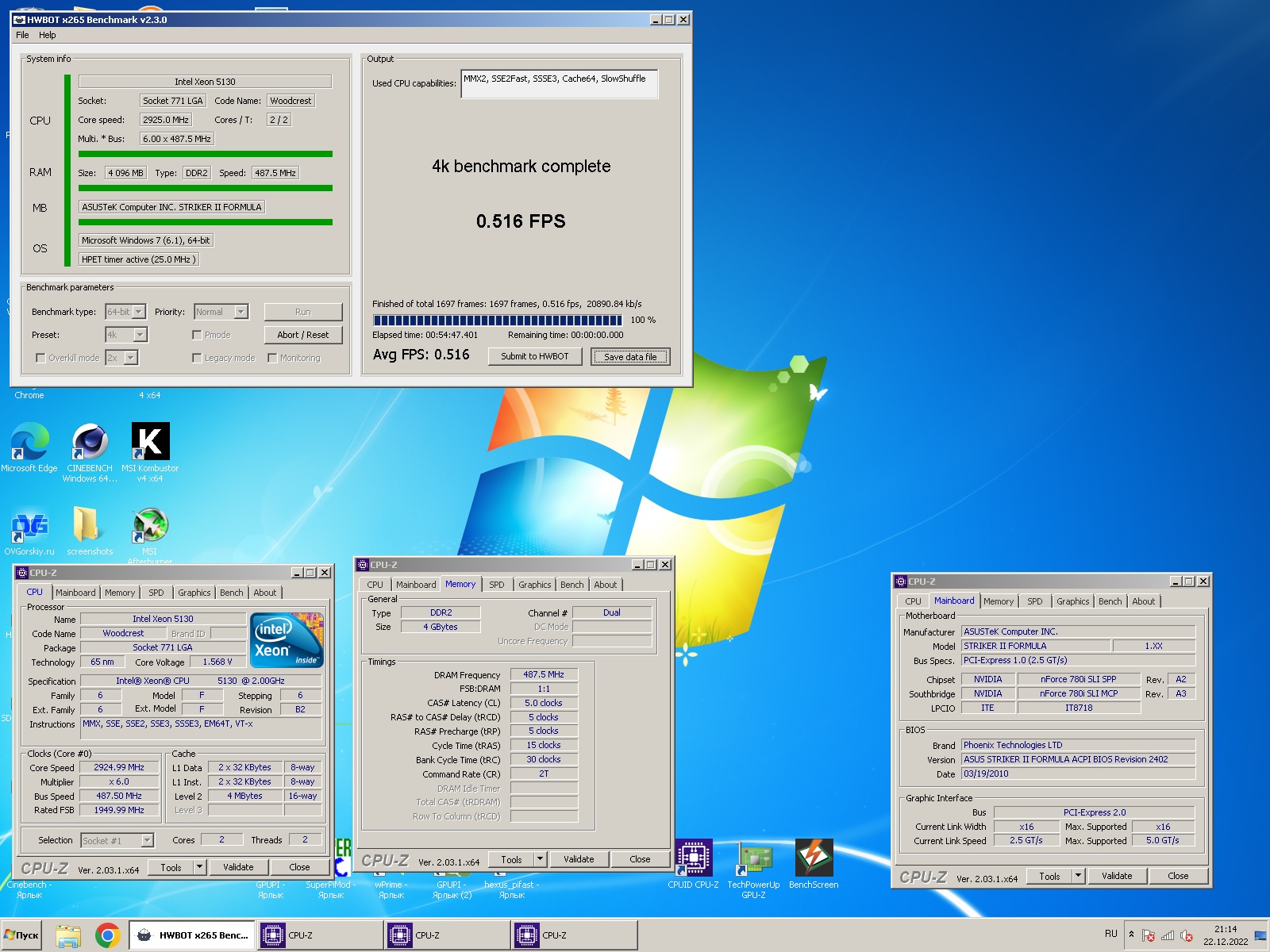
Task: Toggle the Overkill mode checkbox
Action: (x=40, y=358)
